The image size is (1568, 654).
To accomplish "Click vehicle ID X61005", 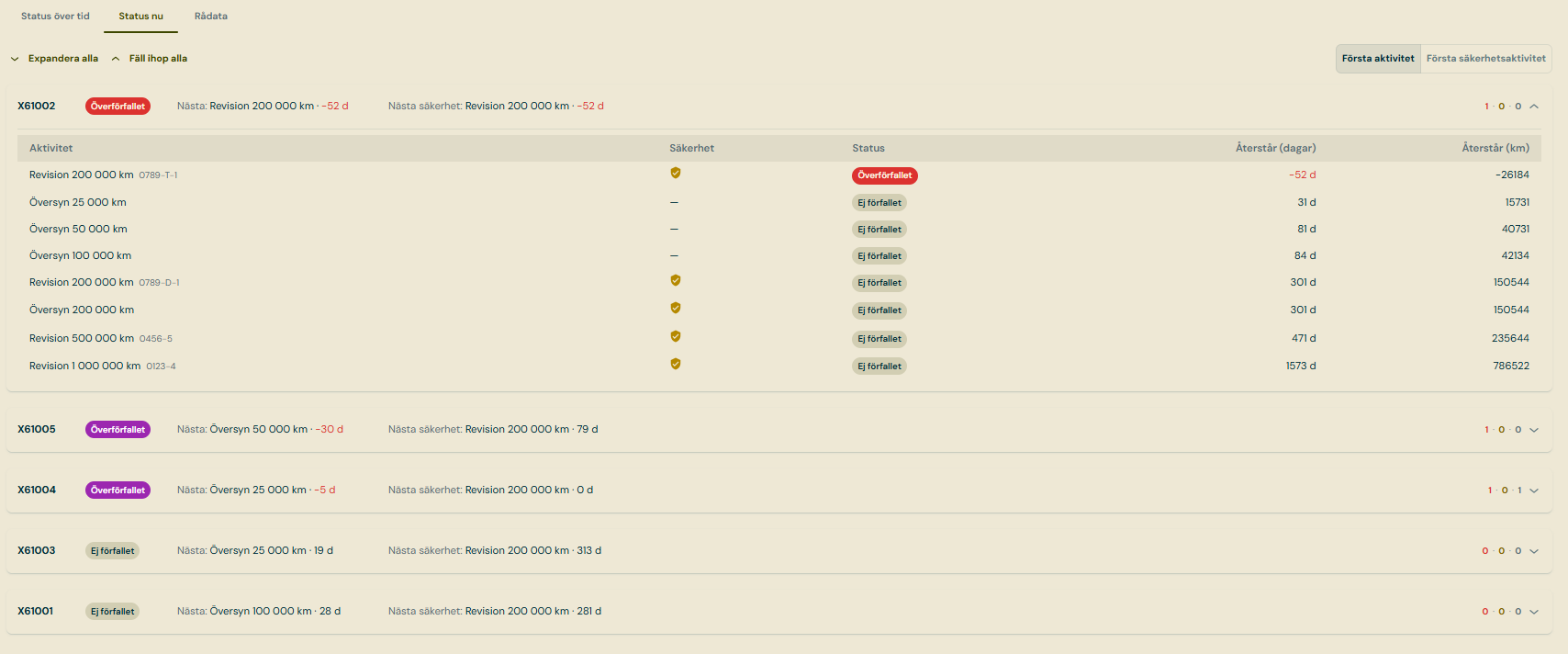I will (37, 429).
